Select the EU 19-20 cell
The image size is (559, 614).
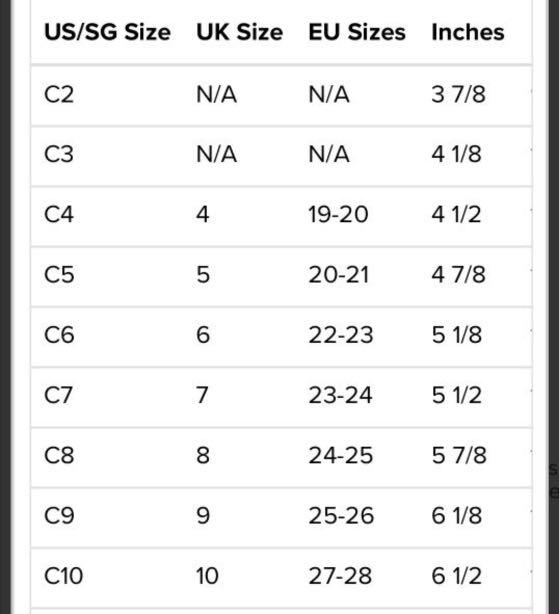click(x=338, y=214)
